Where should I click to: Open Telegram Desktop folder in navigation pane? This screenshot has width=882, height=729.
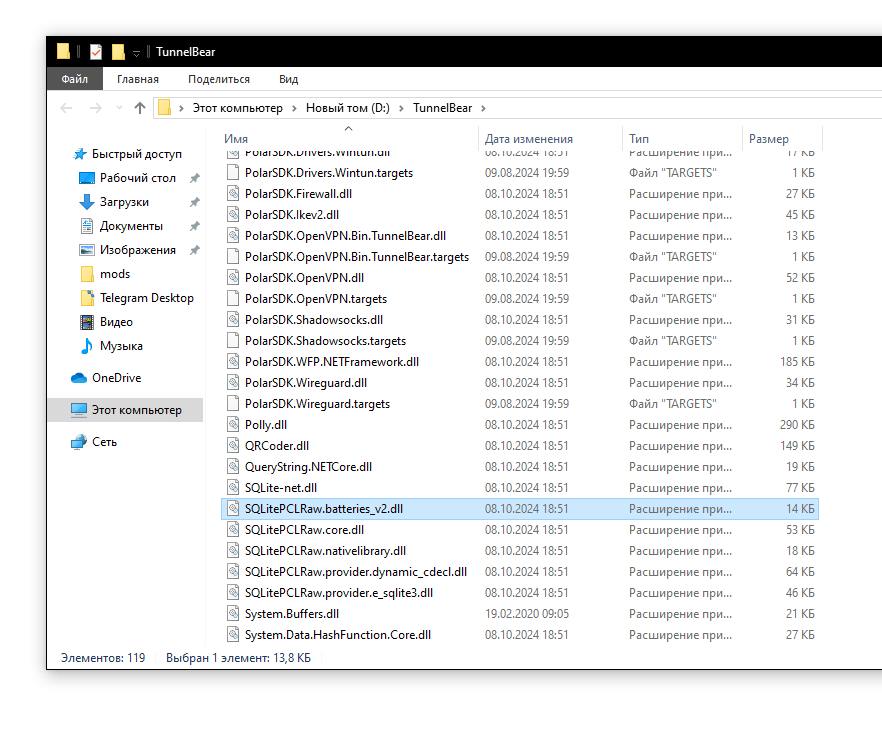147,298
